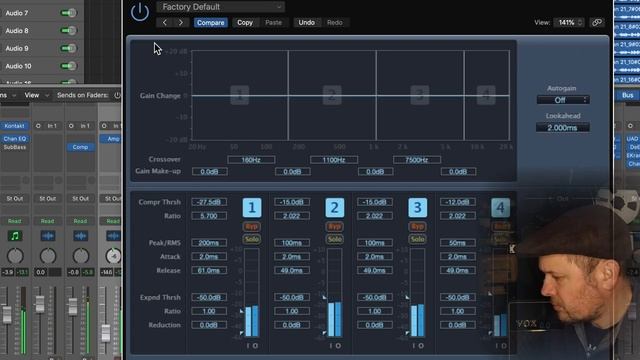Solo band 1

252,239
